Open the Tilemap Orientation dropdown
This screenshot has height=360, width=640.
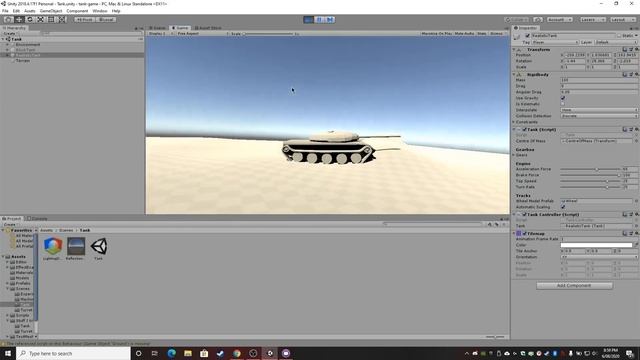pos(599,257)
